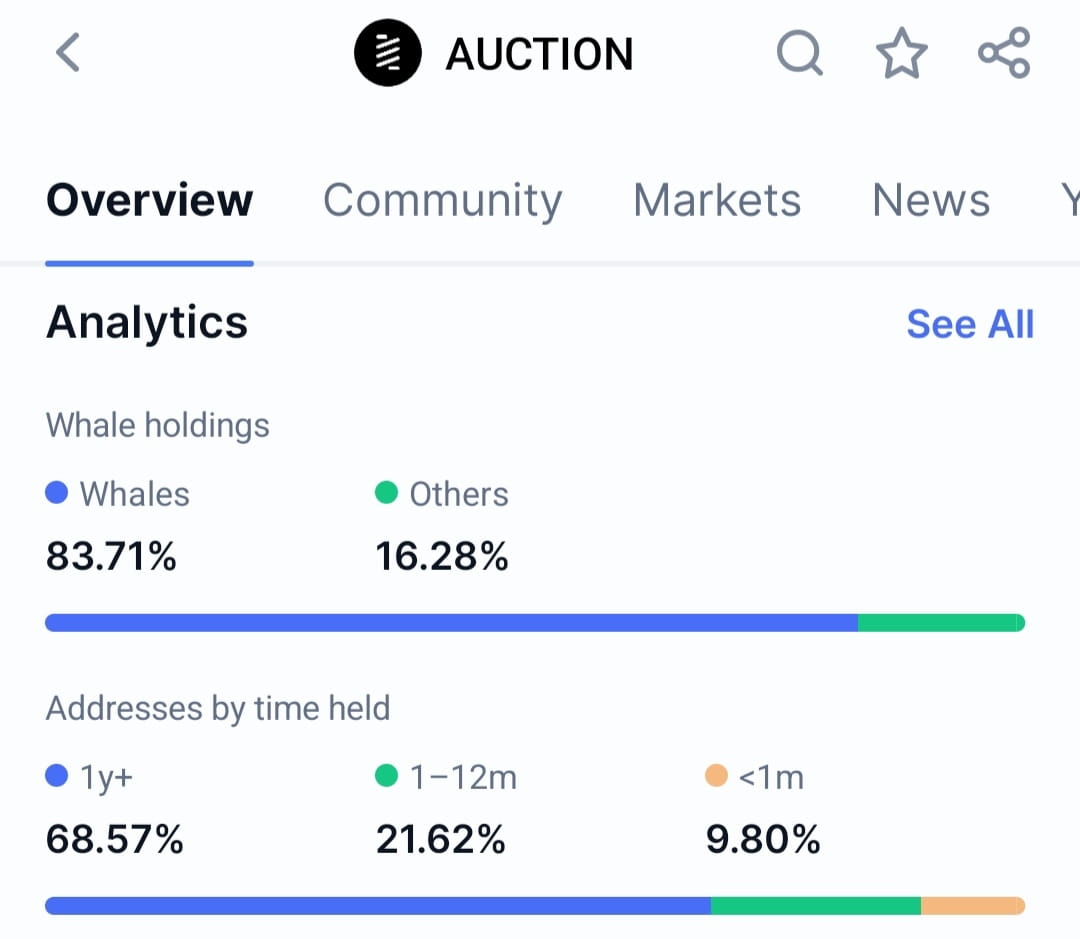Go back using the left chevron arrow
Screen dimensions: 1080x939
68,52
